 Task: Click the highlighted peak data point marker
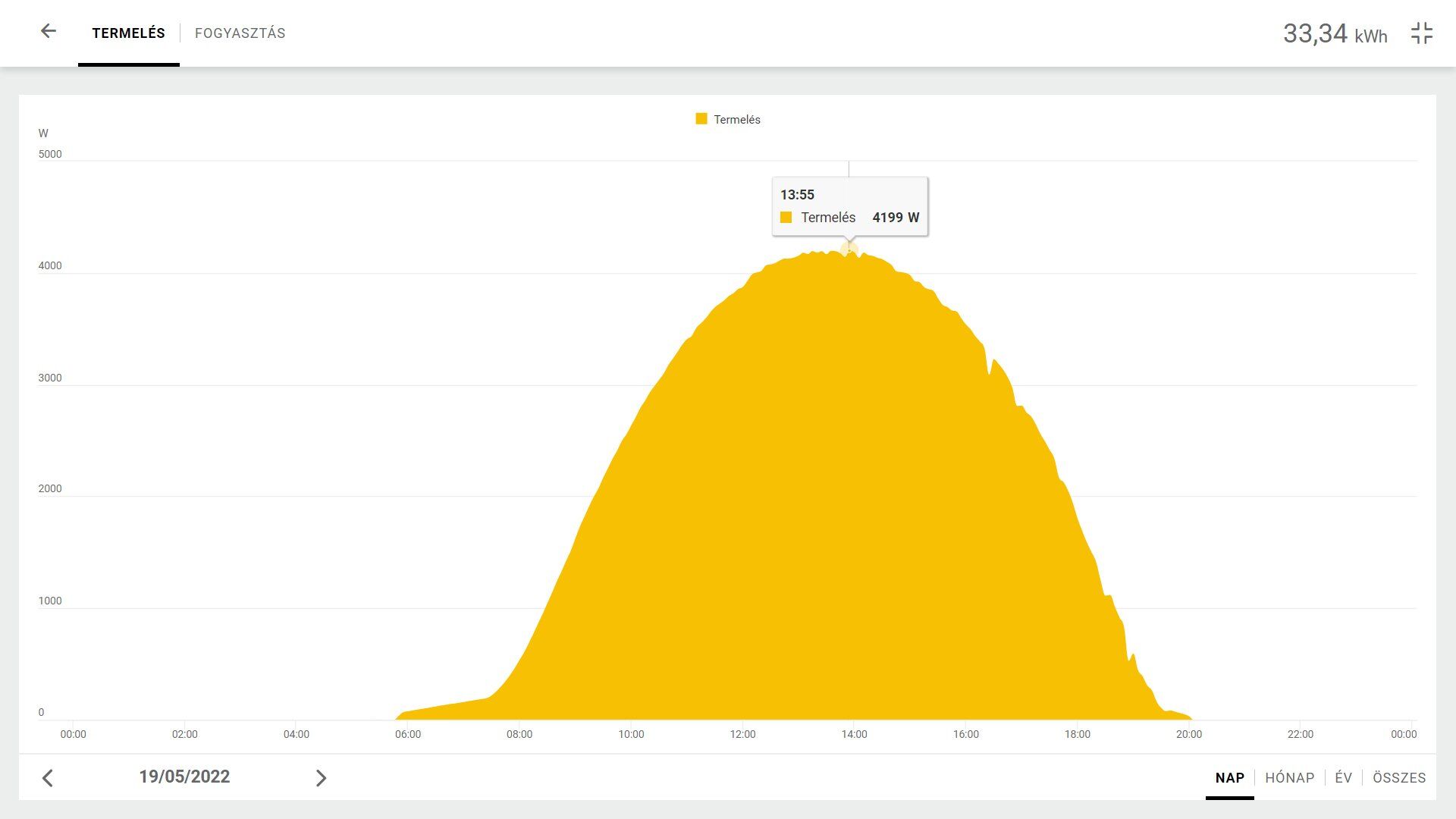pyautogui.click(x=849, y=249)
